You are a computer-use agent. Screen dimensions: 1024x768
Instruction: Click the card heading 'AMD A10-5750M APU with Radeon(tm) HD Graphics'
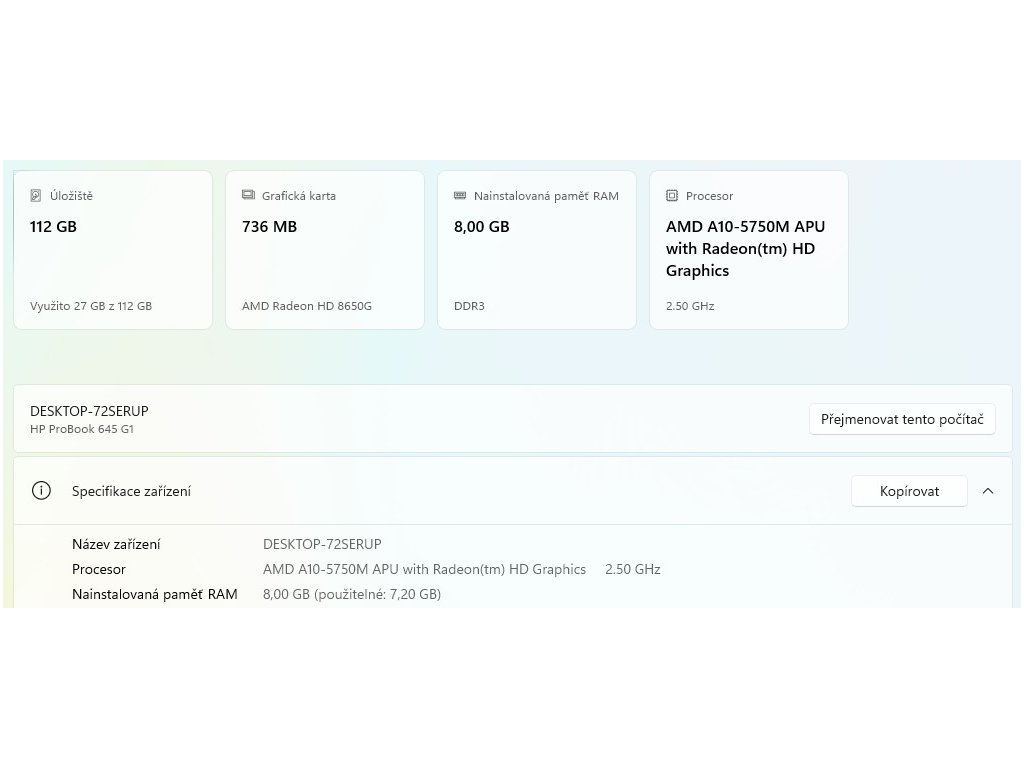pyautogui.click(x=745, y=248)
